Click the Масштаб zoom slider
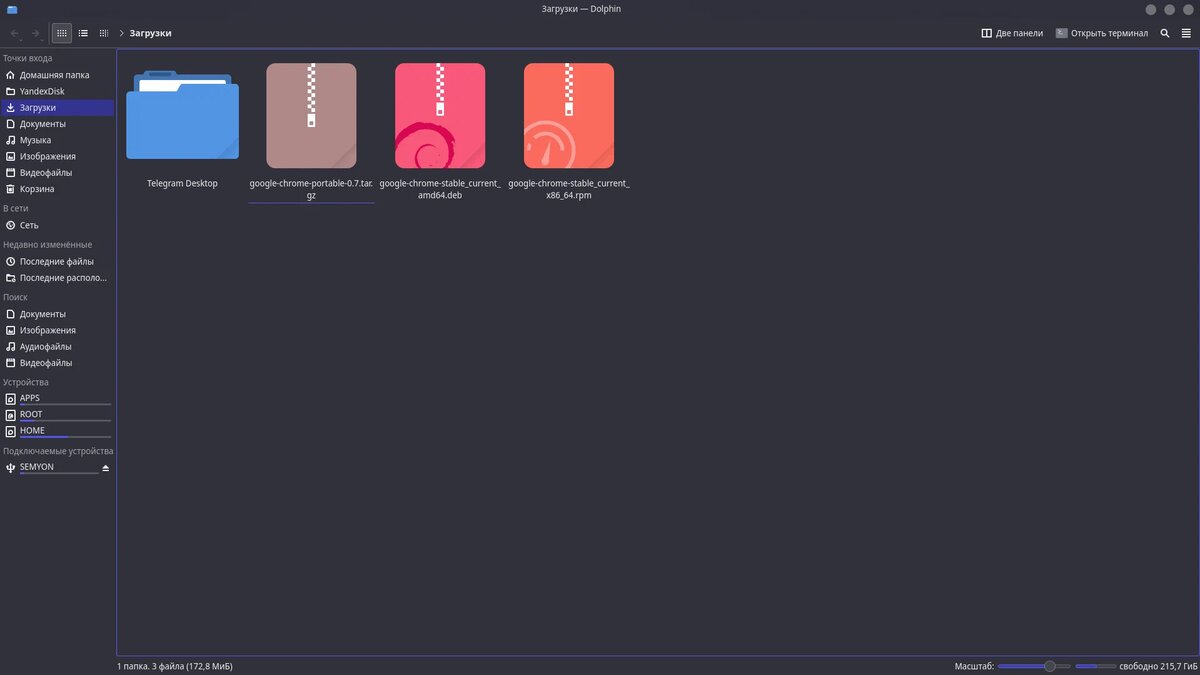This screenshot has height=675, width=1200. 1034,666
